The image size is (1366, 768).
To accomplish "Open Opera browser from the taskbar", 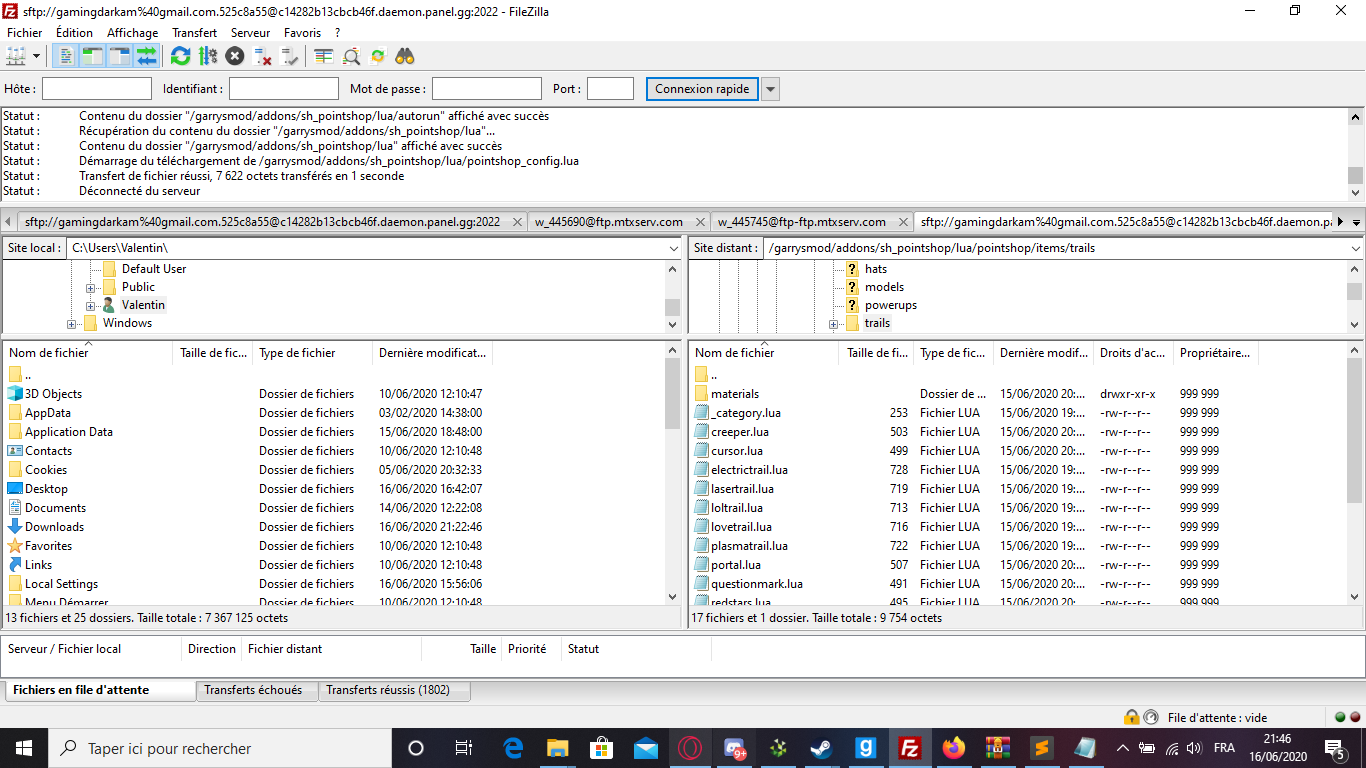I will pyautogui.click(x=689, y=748).
